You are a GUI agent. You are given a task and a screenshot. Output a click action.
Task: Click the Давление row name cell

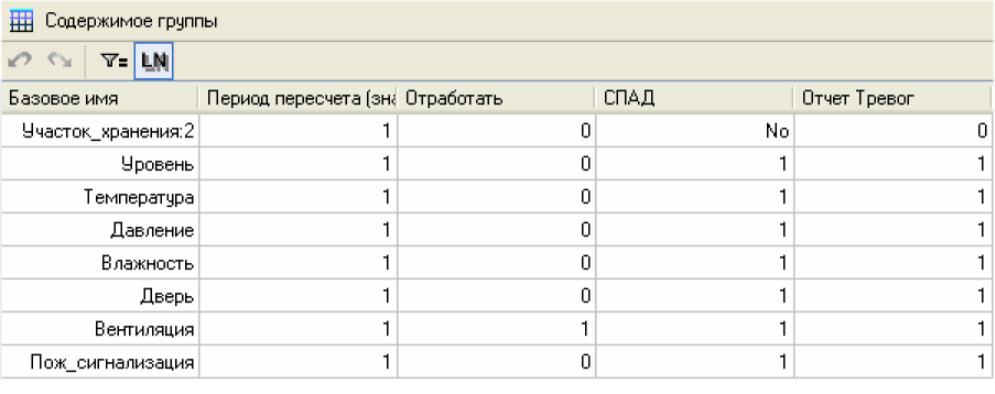tap(101, 230)
